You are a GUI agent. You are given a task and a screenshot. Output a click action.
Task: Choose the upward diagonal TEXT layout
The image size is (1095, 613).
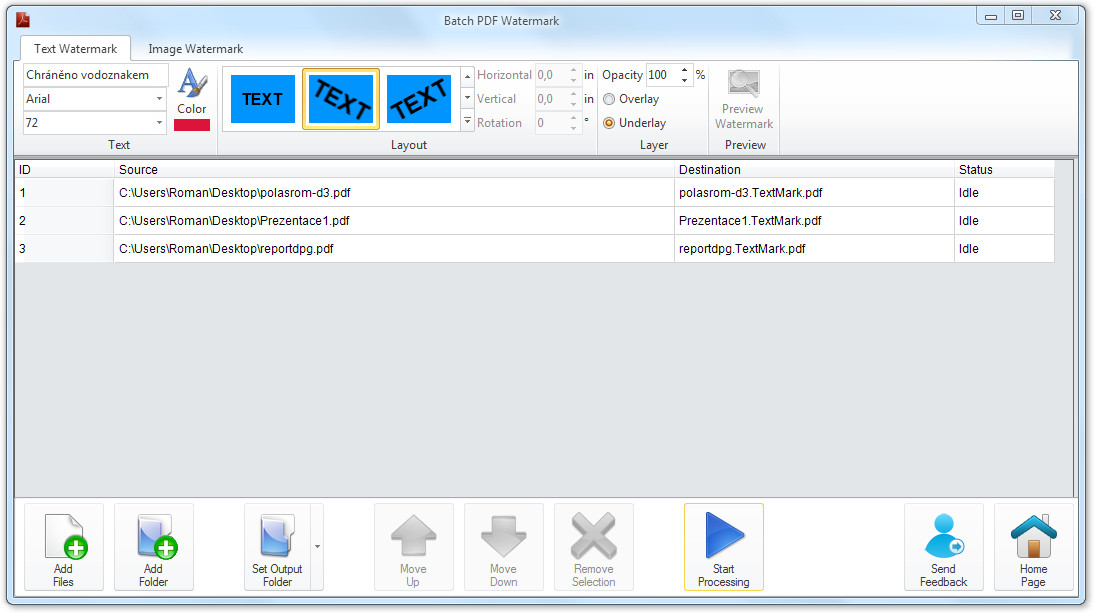click(x=419, y=99)
